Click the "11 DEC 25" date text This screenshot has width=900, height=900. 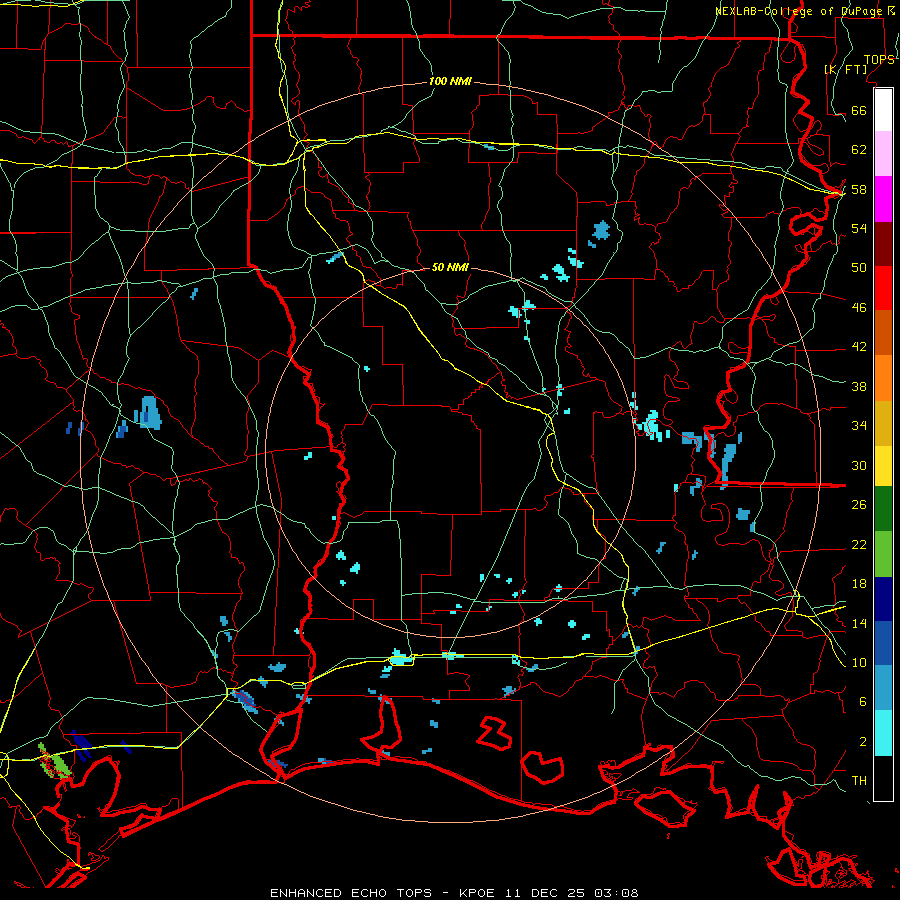click(x=545, y=893)
